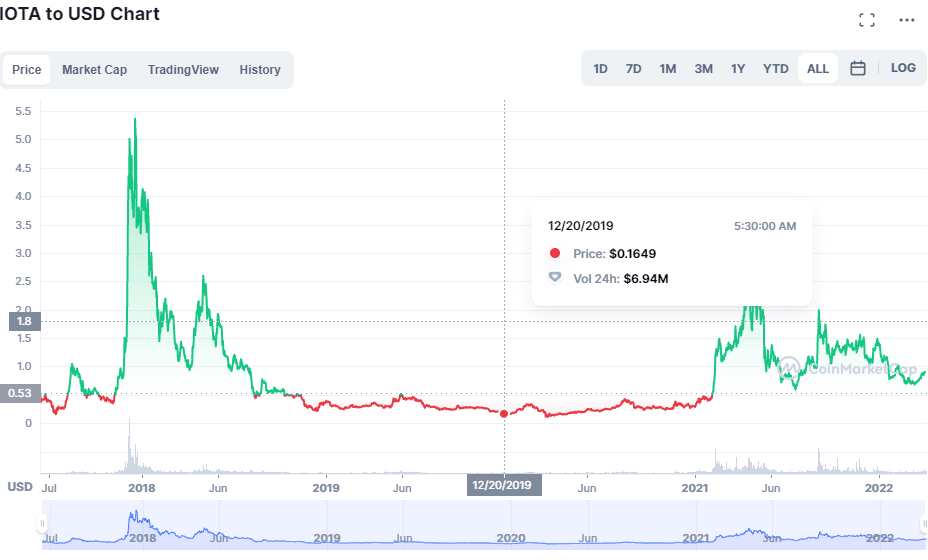Click the 12/20/2019 date label on axis
928x560 pixels.
tap(504, 485)
